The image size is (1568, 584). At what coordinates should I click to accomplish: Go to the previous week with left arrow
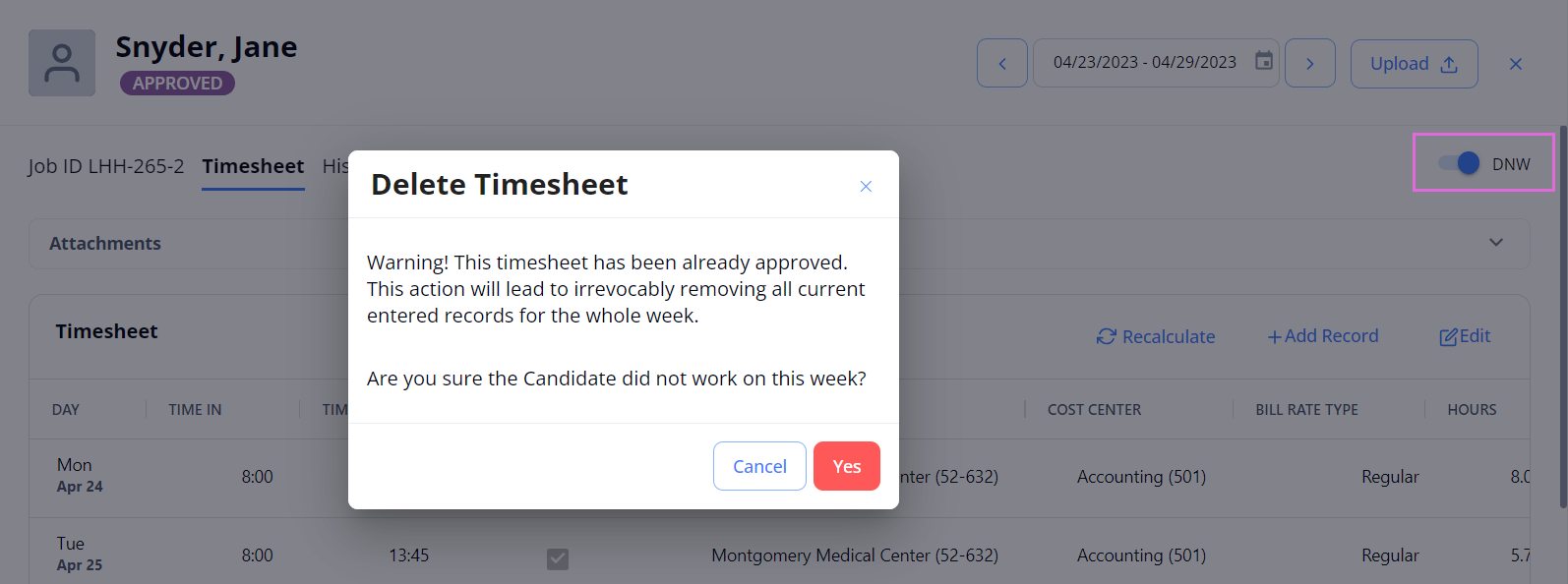pos(1002,64)
